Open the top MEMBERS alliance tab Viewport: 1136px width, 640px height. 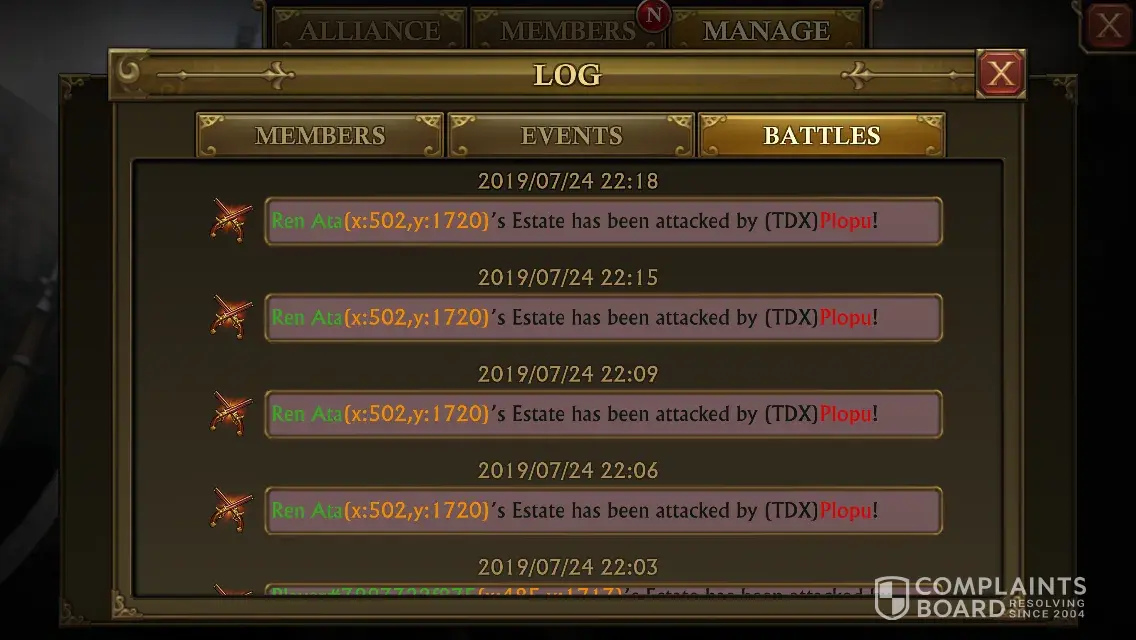coord(568,30)
